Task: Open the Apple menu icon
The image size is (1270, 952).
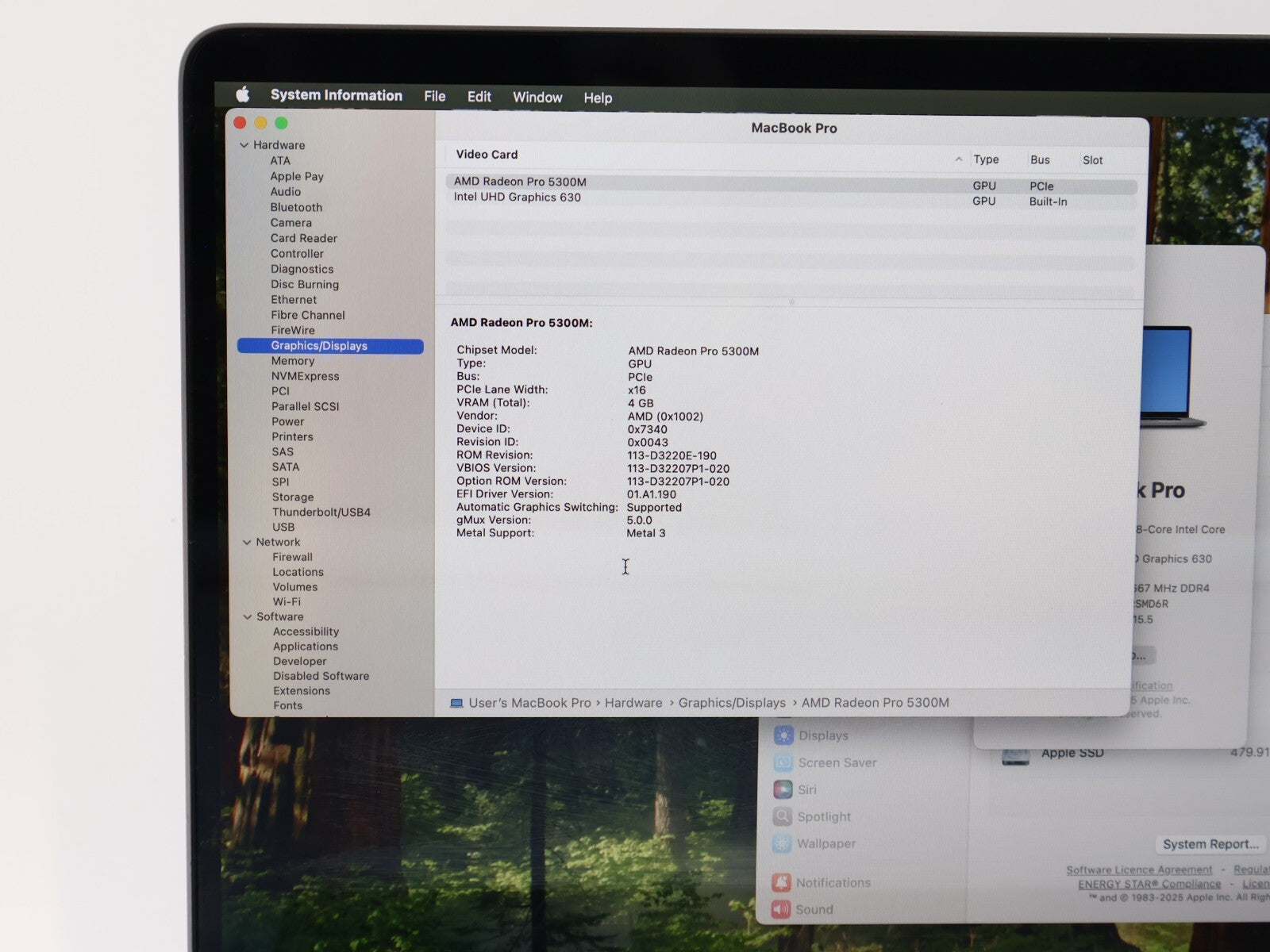Action: click(x=243, y=94)
